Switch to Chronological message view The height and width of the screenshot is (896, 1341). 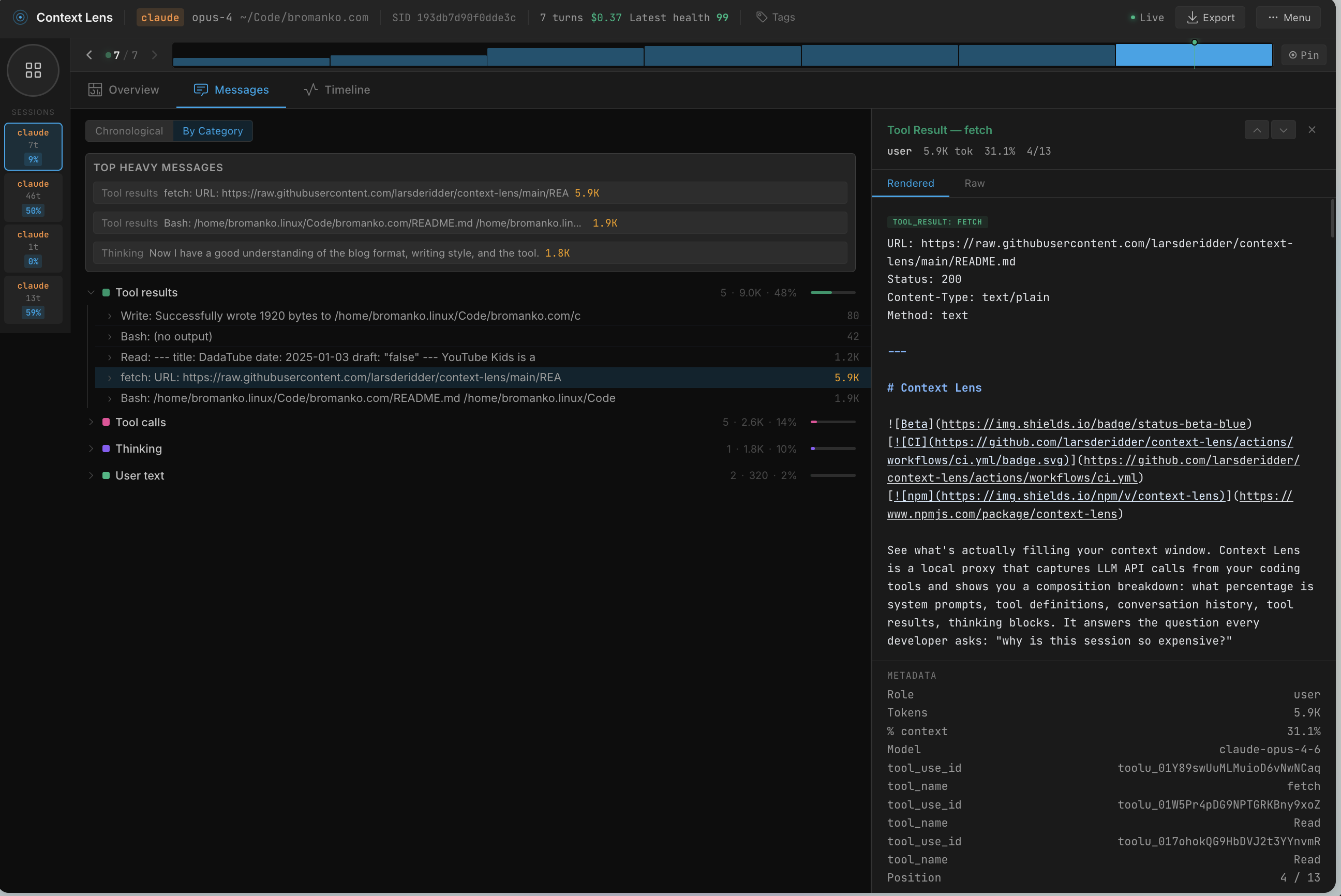coord(129,131)
